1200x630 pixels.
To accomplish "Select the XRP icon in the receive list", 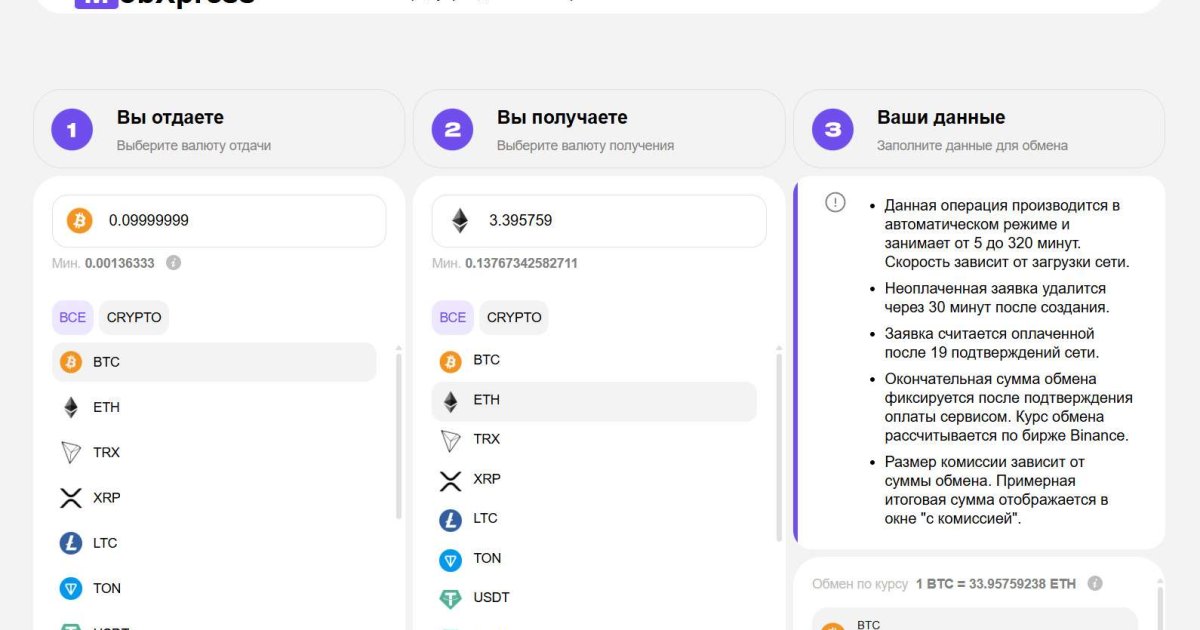I will pos(451,480).
